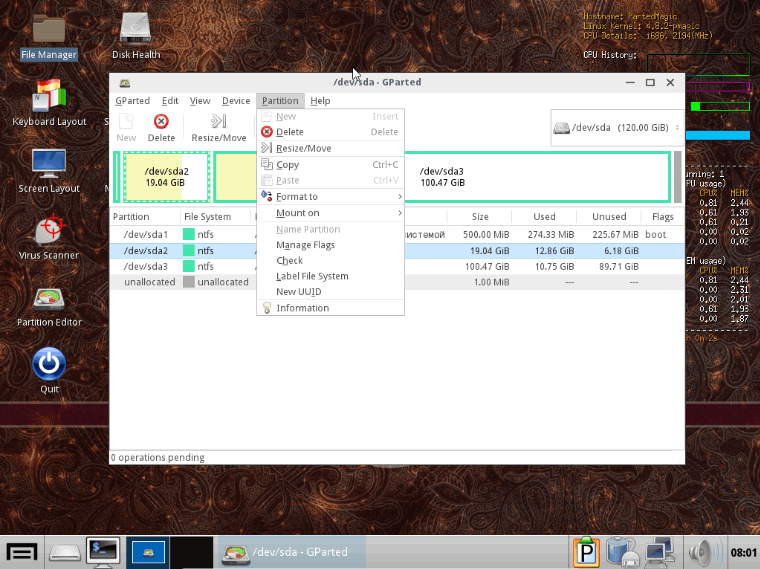Click the 274.33 MiB used cell
The image size is (760, 569).
(551, 235)
